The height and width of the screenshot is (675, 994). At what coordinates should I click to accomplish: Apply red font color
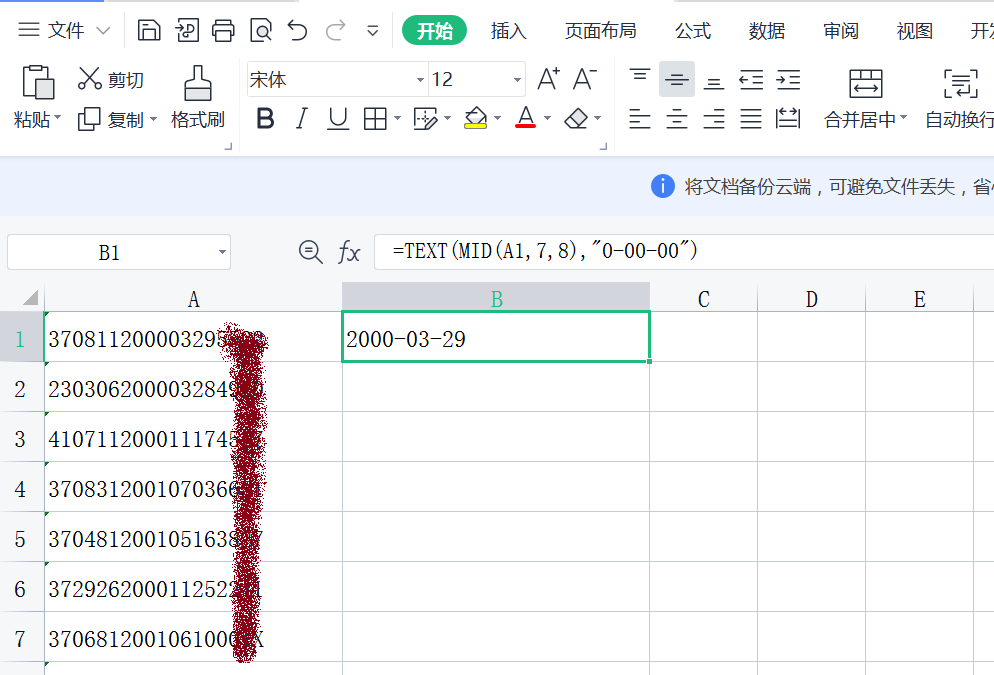[526, 118]
